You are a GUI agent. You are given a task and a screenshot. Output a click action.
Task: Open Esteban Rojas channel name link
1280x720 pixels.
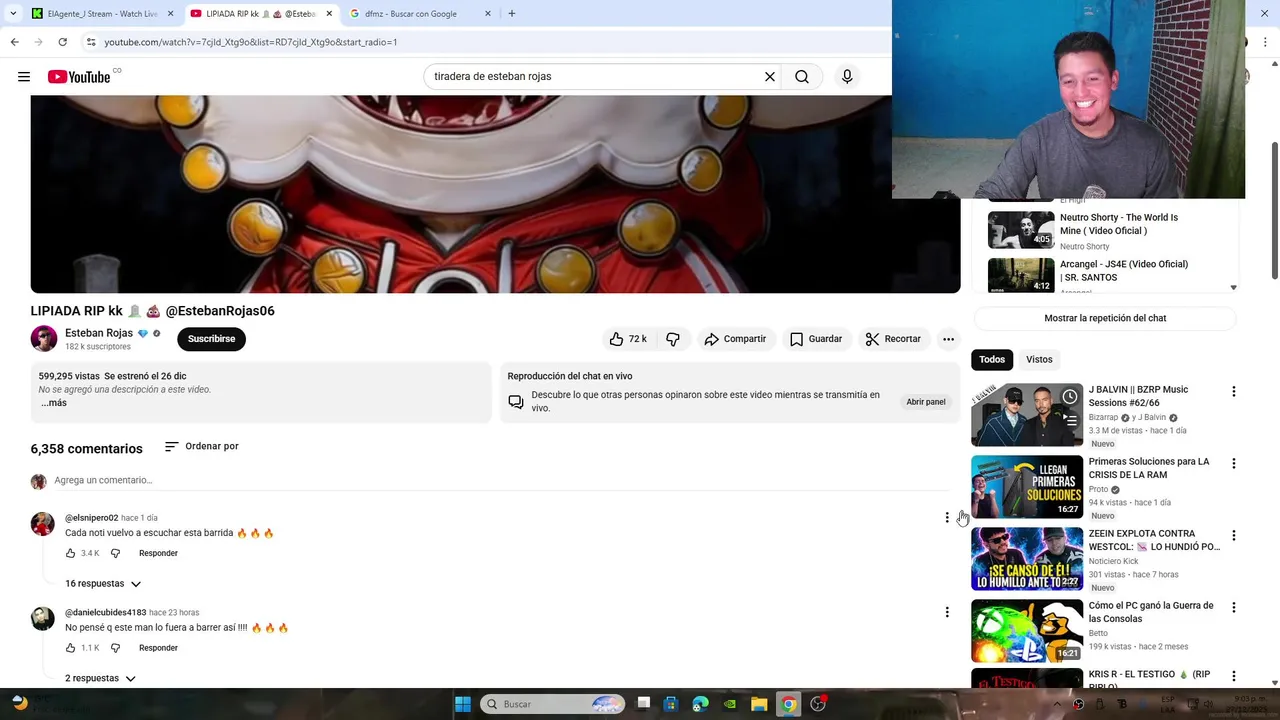tap(99, 333)
